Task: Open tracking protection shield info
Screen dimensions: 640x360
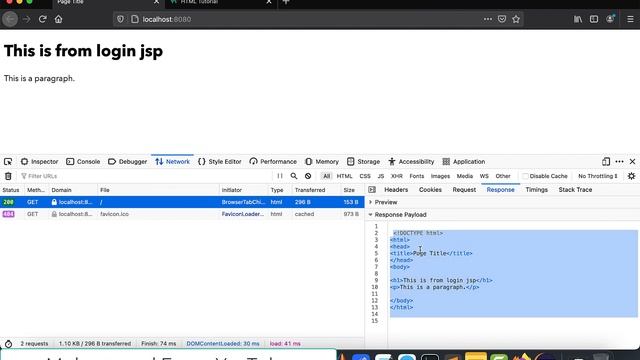Action: [x=120, y=19]
